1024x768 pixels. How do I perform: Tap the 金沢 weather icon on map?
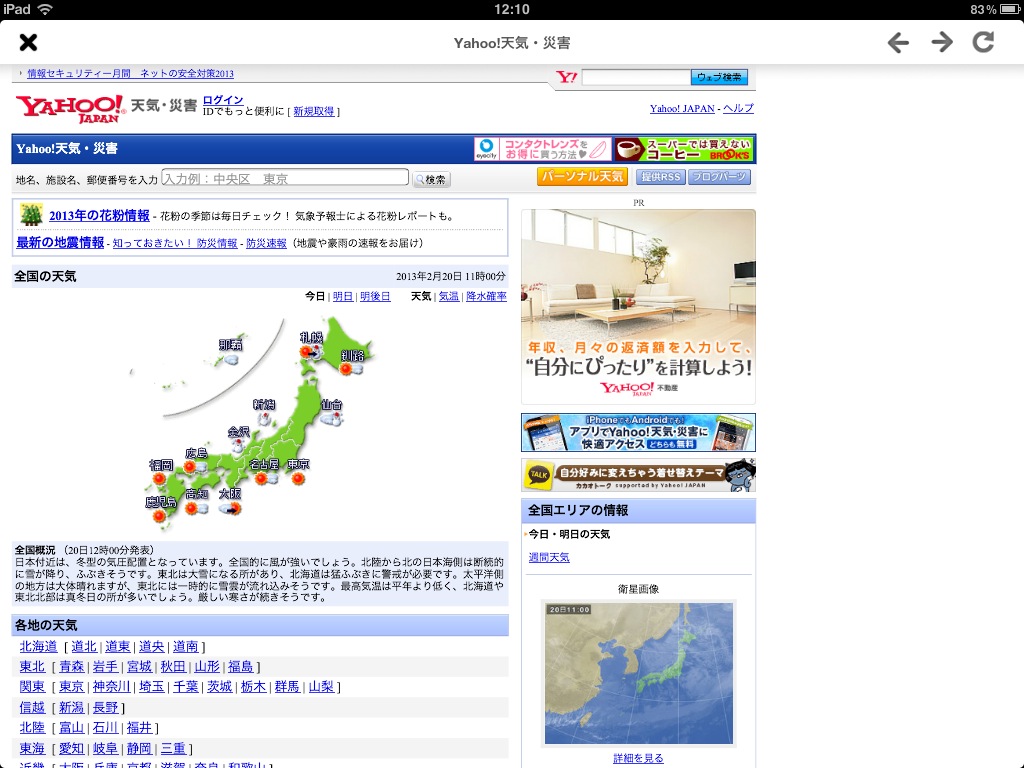[239, 446]
